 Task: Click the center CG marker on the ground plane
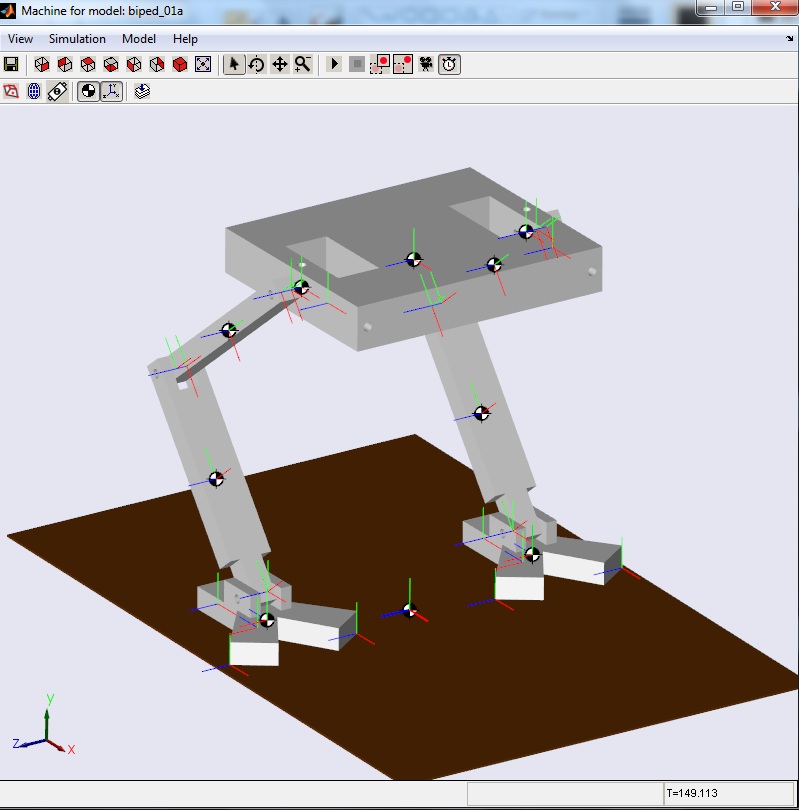(x=408, y=610)
